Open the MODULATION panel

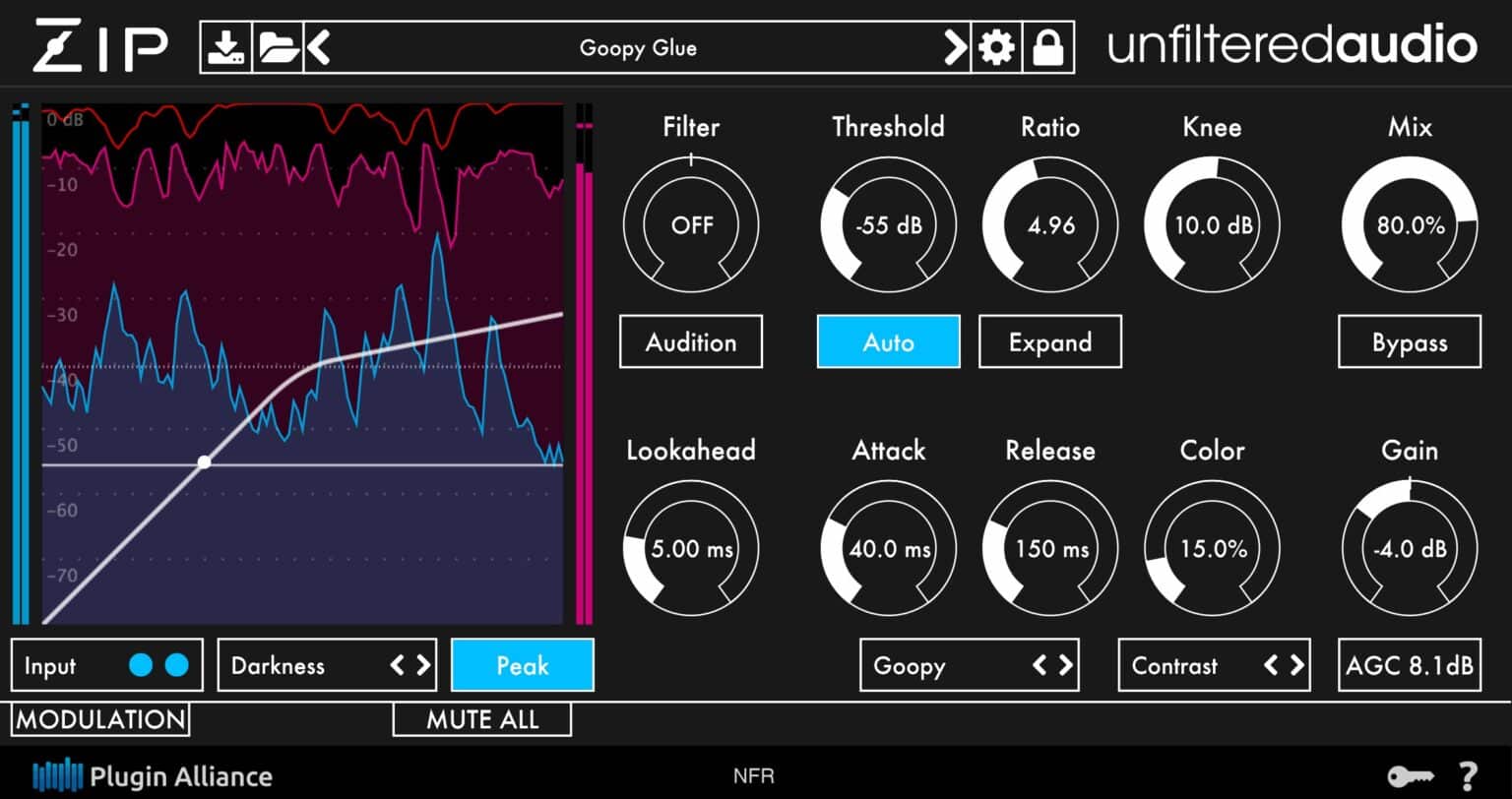coord(98,718)
